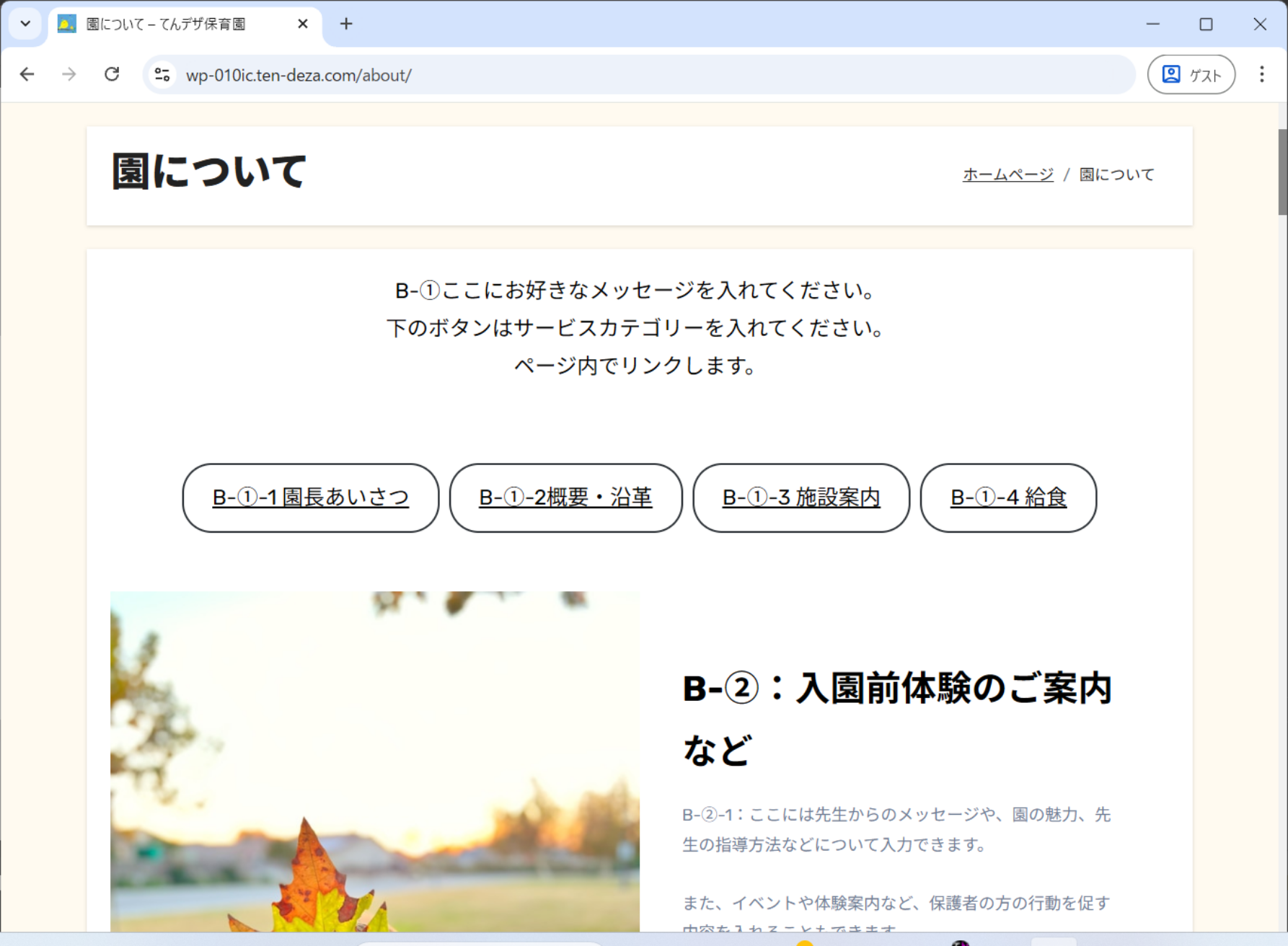Open Chrome three-dot menu

(1261, 74)
